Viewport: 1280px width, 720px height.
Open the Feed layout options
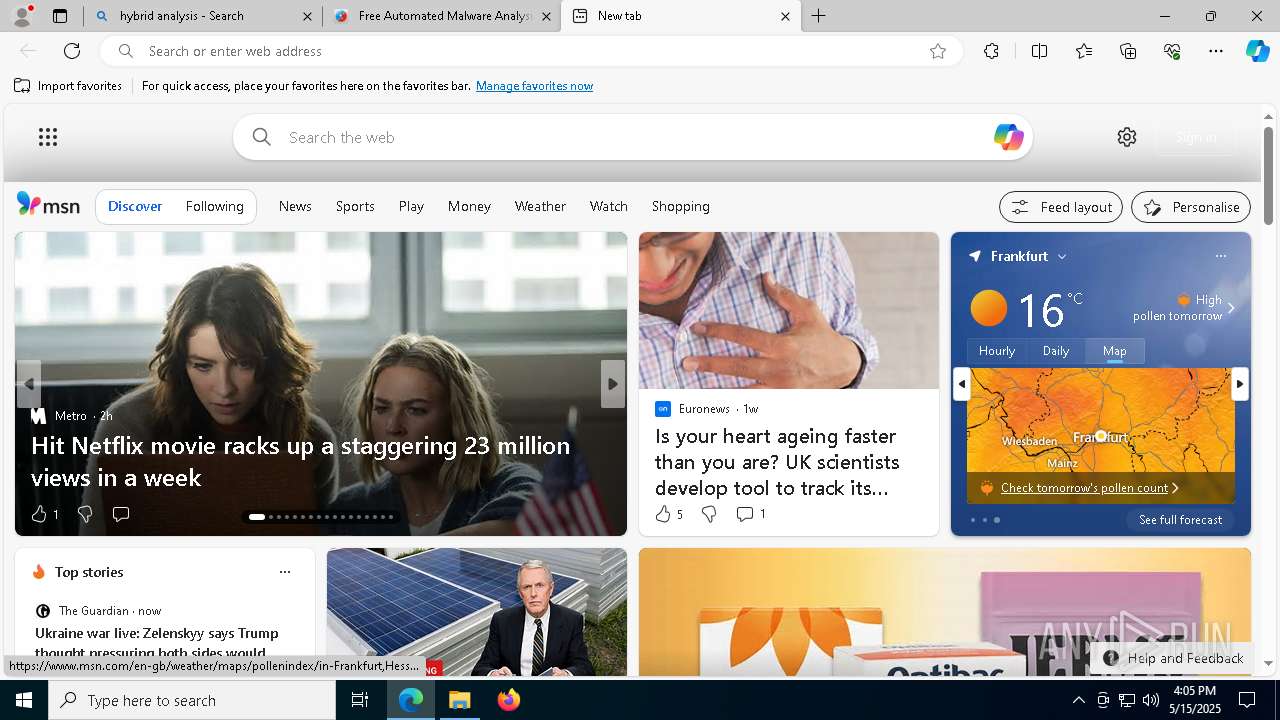coord(1061,207)
